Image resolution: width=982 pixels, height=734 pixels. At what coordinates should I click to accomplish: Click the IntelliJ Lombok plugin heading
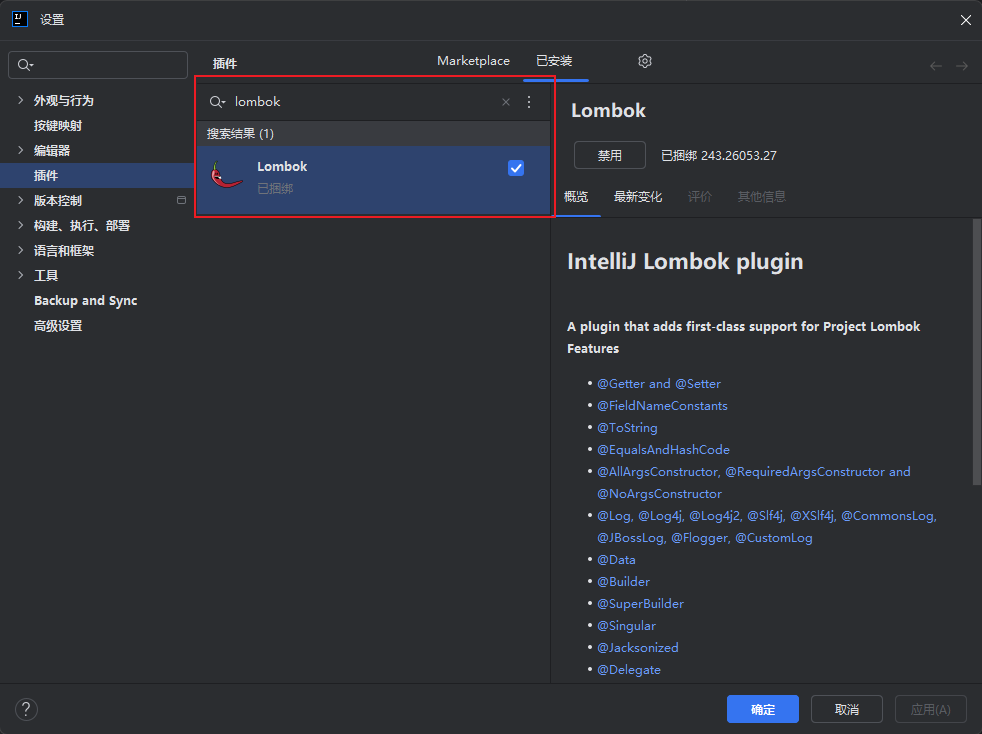pos(685,261)
